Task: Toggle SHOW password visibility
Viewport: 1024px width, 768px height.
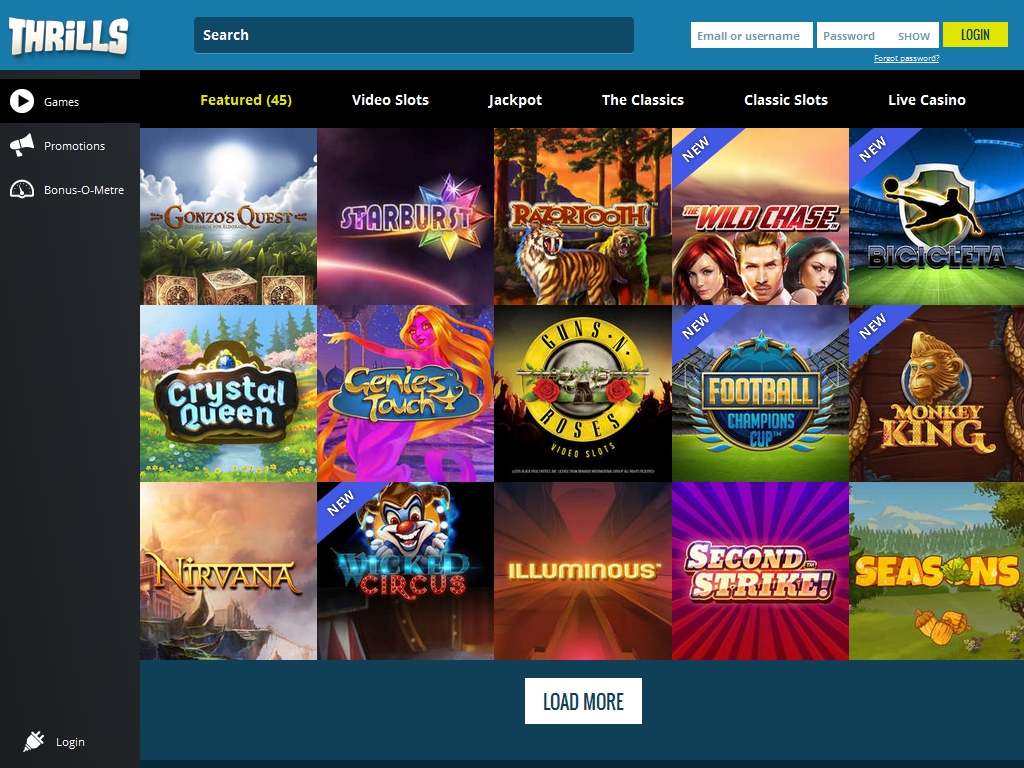Action: [914, 36]
